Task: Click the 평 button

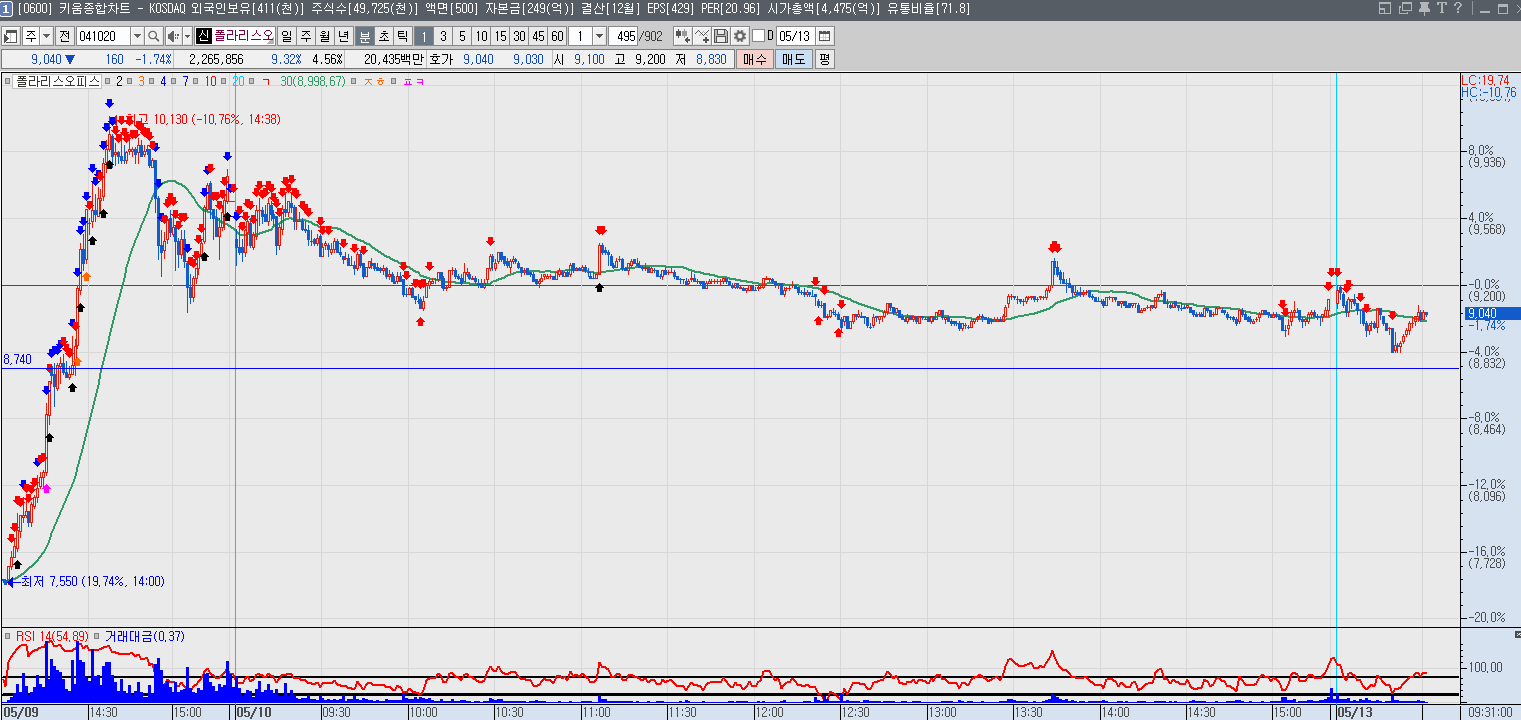Action: pyautogui.click(x=824, y=59)
